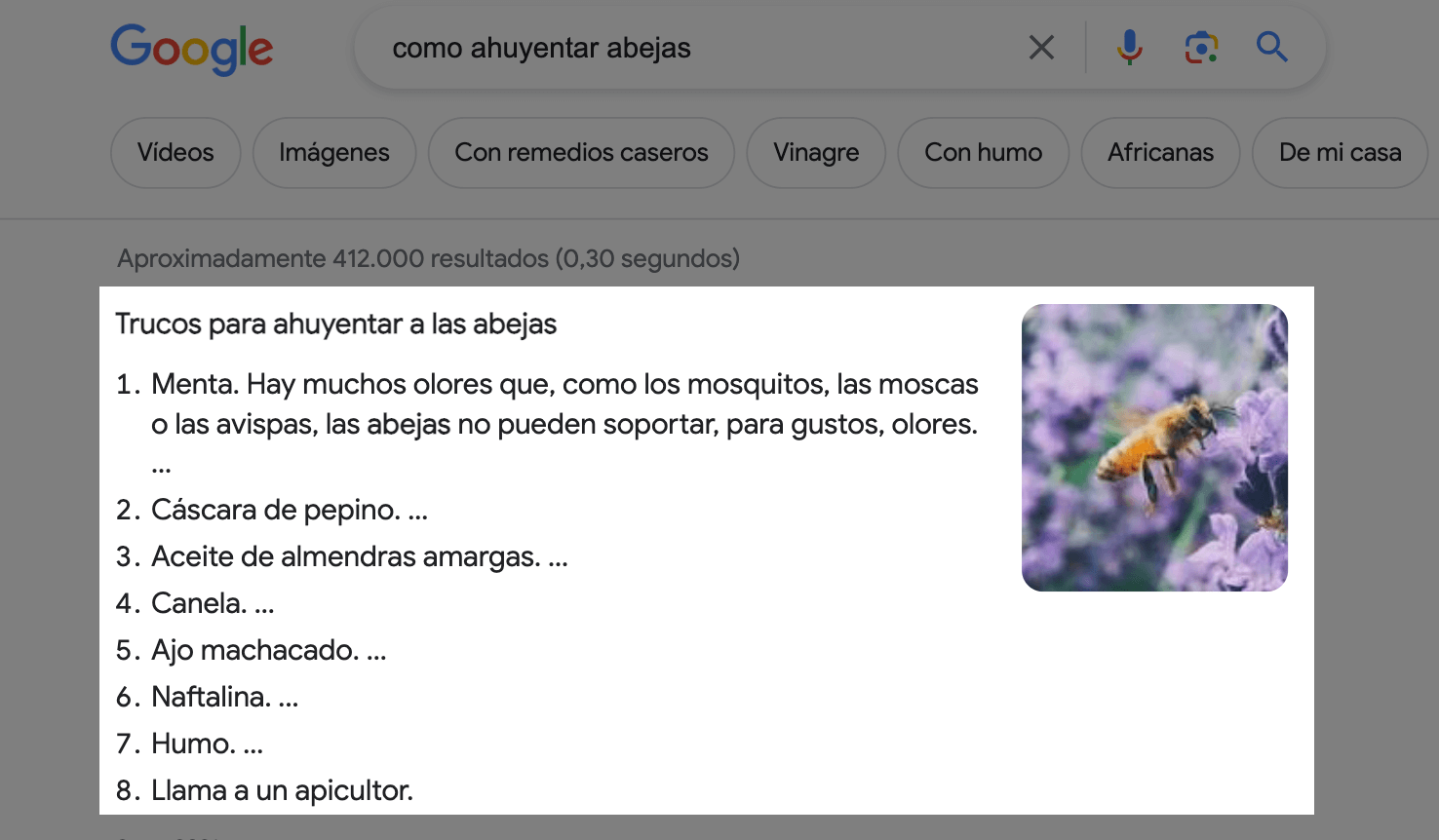The image size is (1439, 840).
Task: Click the Google logo
Action: pyautogui.click(x=192, y=48)
